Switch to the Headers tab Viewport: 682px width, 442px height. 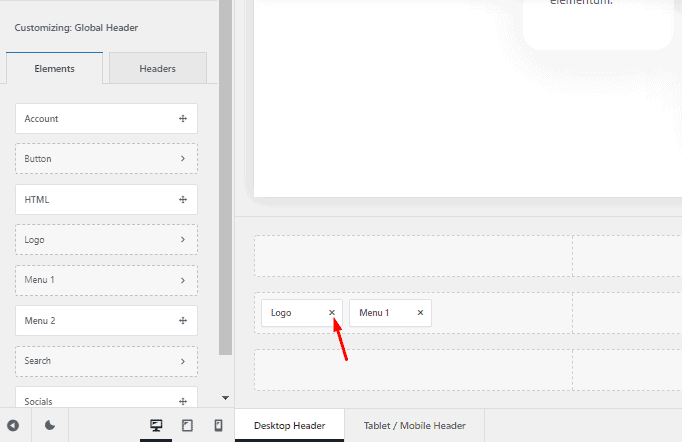click(157, 69)
